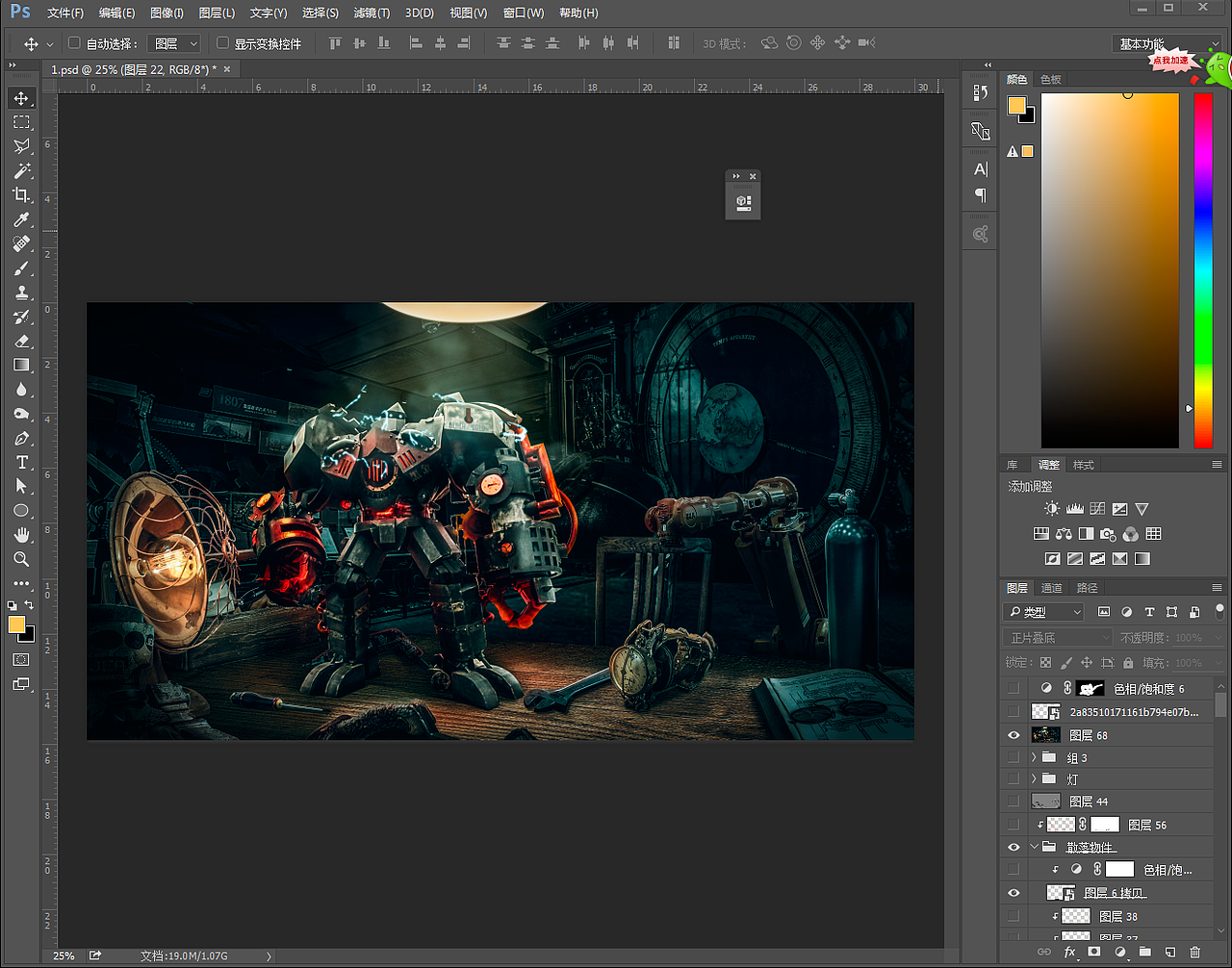Pick the Zoom tool in toolbar
1232x968 pixels.
point(21,559)
